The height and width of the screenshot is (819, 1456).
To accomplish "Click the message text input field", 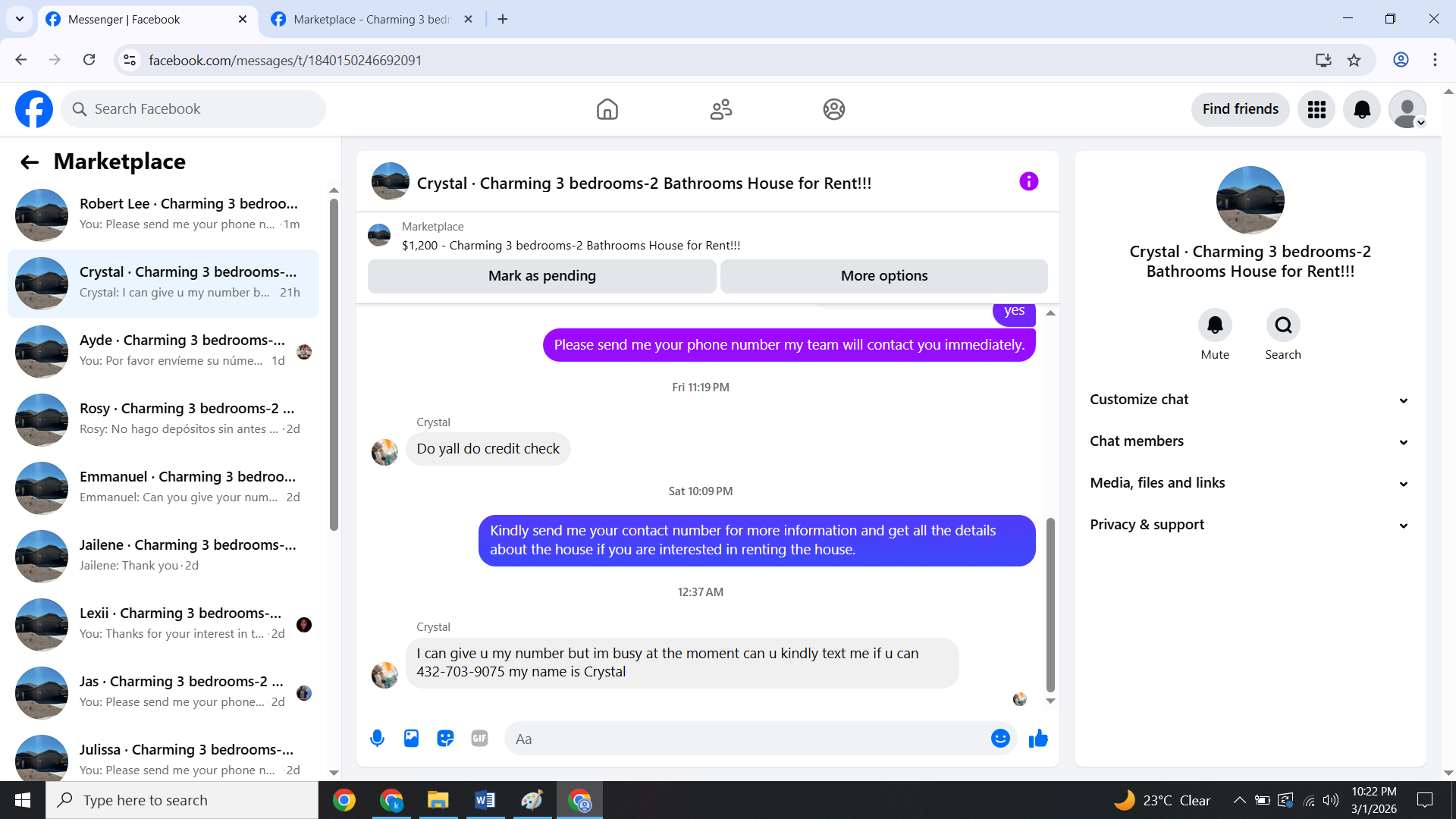I will click(747, 739).
